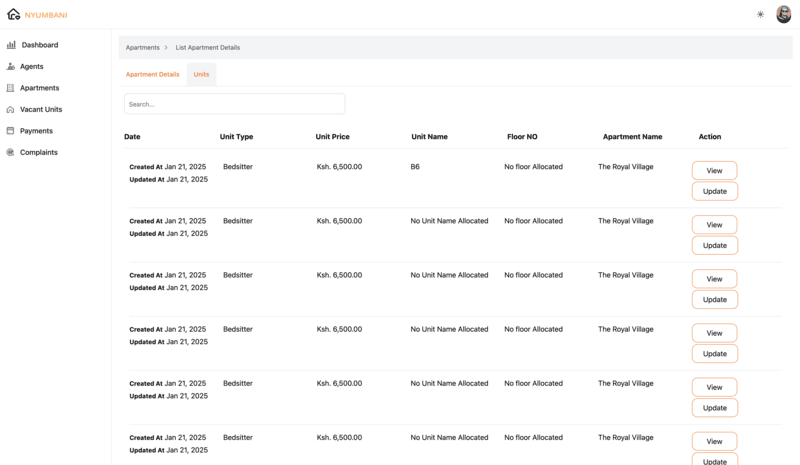The image size is (800, 465).
Task: Click the Vacant Units house icon
Action: pos(11,110)
